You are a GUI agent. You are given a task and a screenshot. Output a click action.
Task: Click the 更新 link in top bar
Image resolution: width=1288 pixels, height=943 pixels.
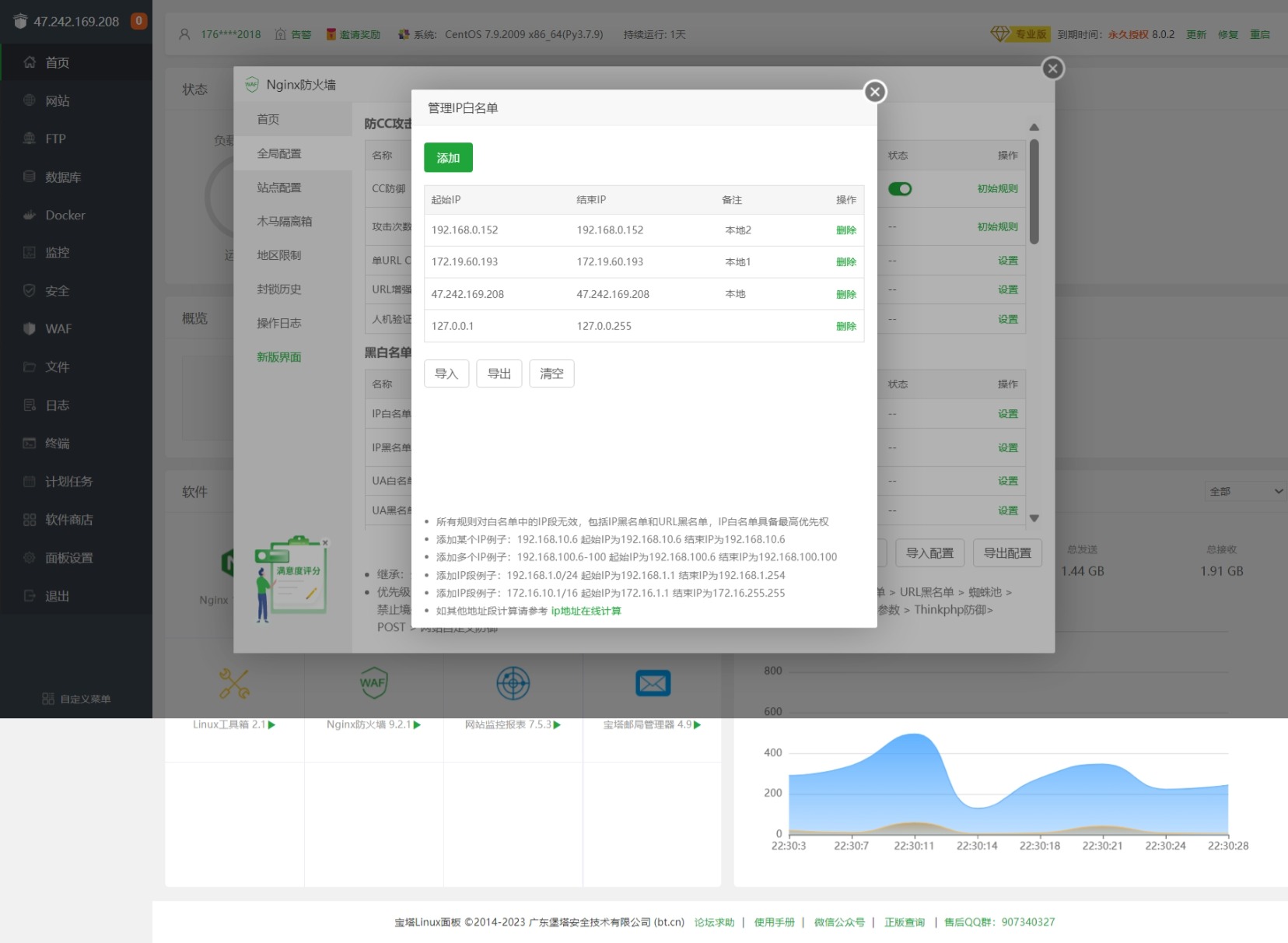pos(1196,34)
